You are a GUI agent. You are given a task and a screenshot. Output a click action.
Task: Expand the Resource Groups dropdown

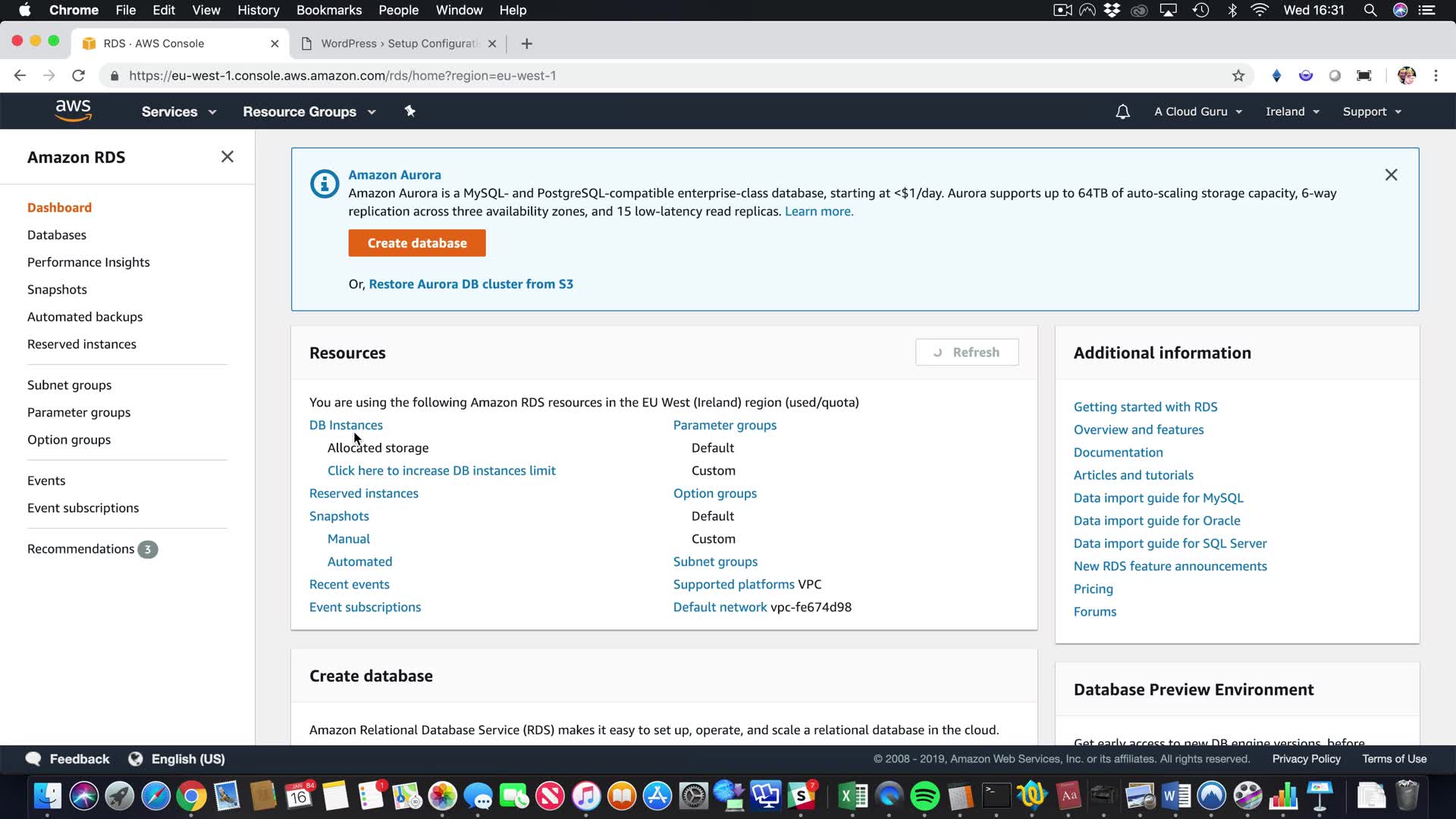click(309, 111)
